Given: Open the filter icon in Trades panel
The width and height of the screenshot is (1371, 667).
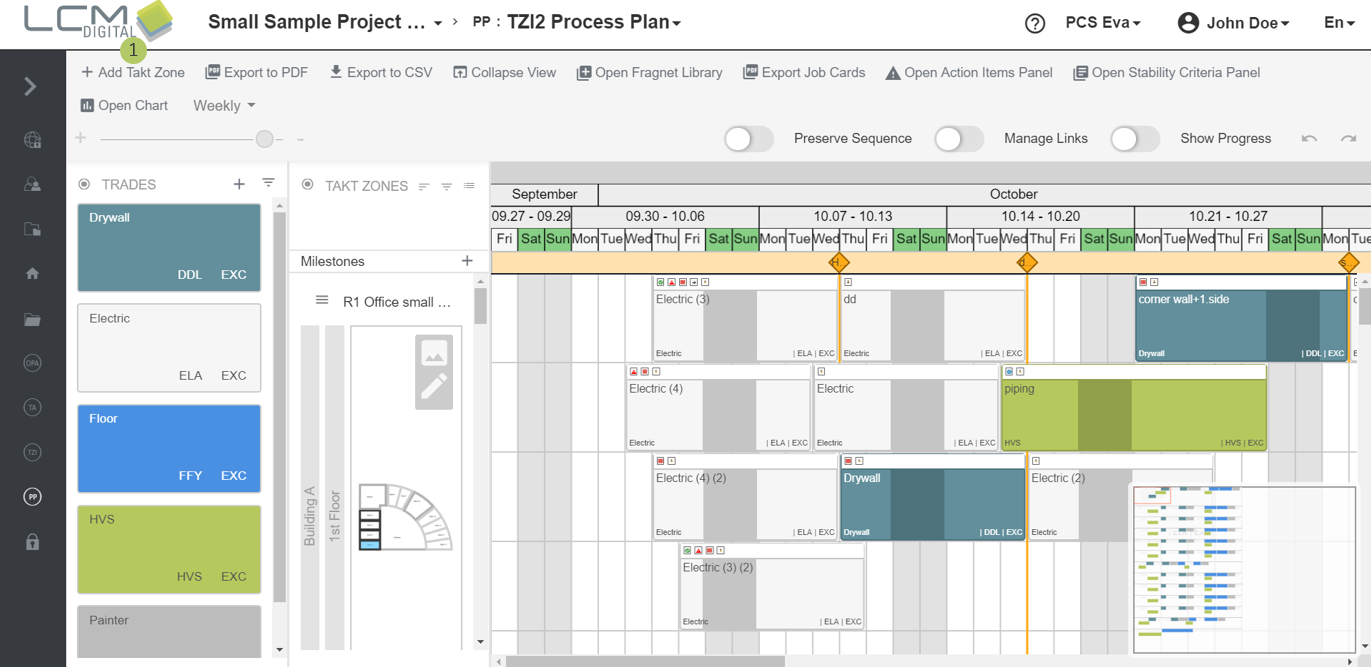Looking at the screenshot, I should pyautogui.click(x=268, y=184).
